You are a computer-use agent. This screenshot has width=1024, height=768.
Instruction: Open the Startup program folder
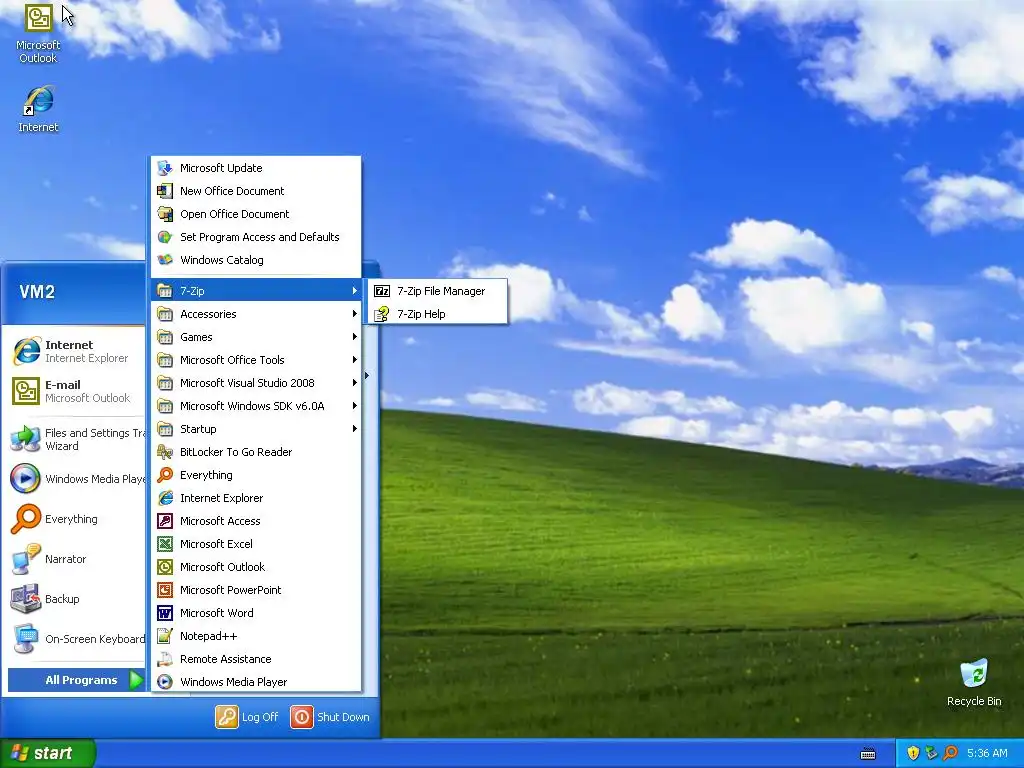click(x=256, y=429)
